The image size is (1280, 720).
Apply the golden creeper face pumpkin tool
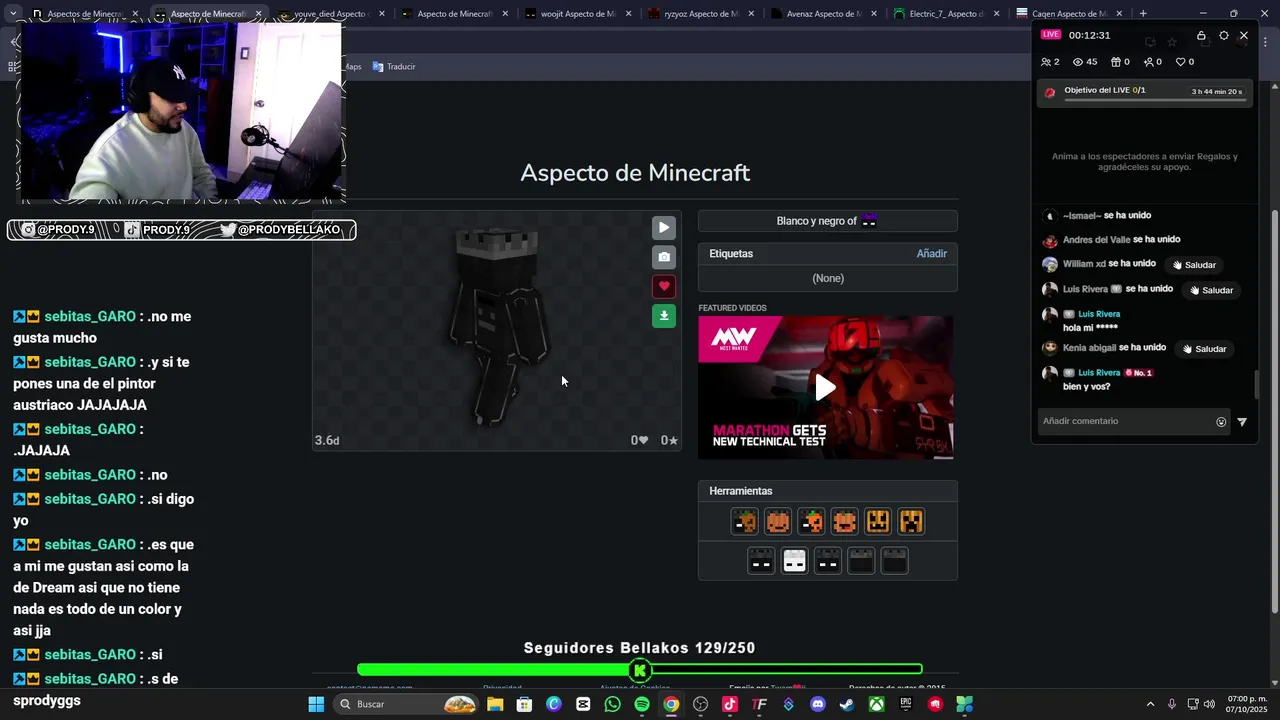click(x=911, y=521)
